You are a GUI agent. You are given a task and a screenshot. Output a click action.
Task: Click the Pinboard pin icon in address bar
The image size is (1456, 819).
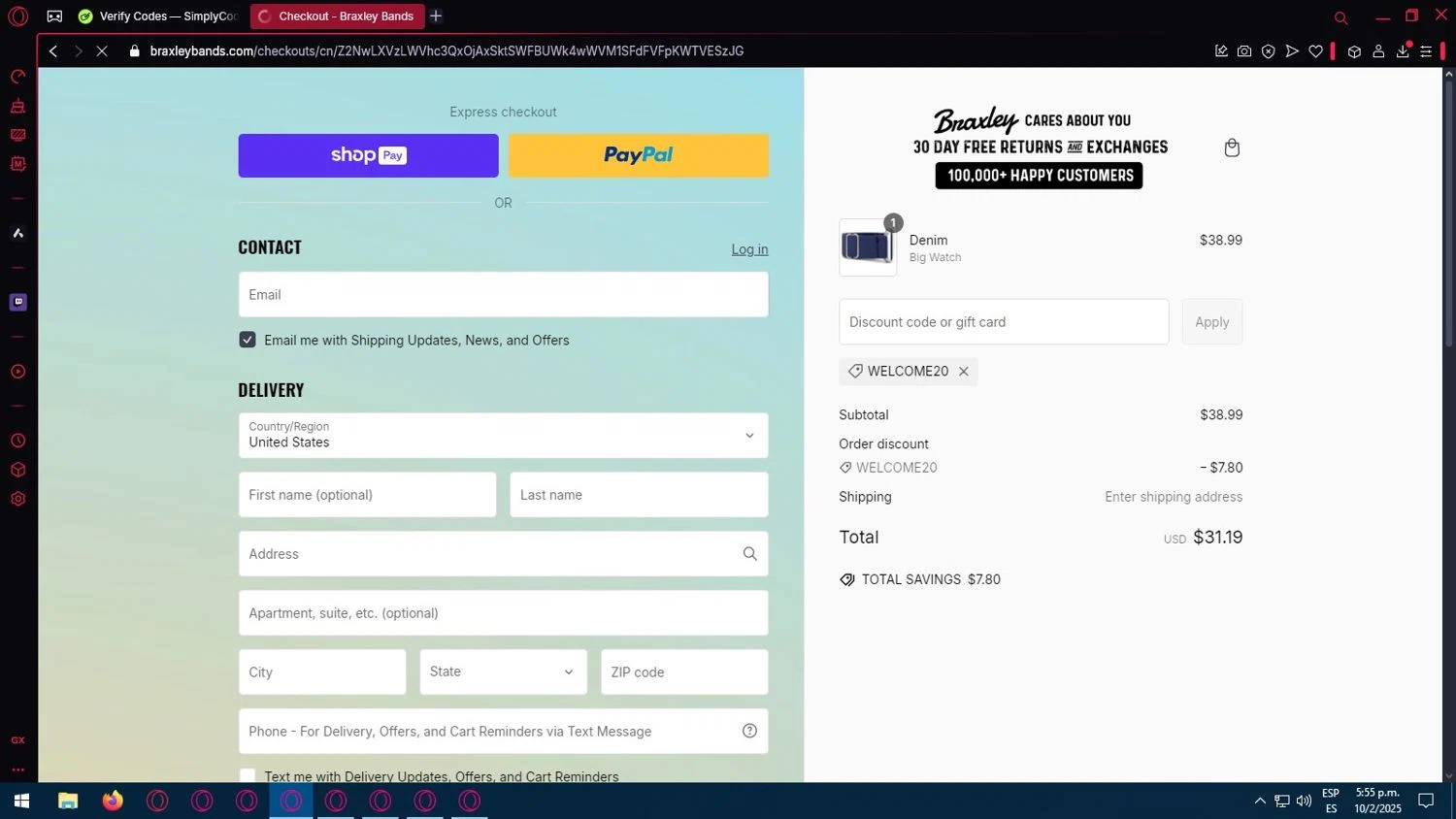coord(1221,51)
